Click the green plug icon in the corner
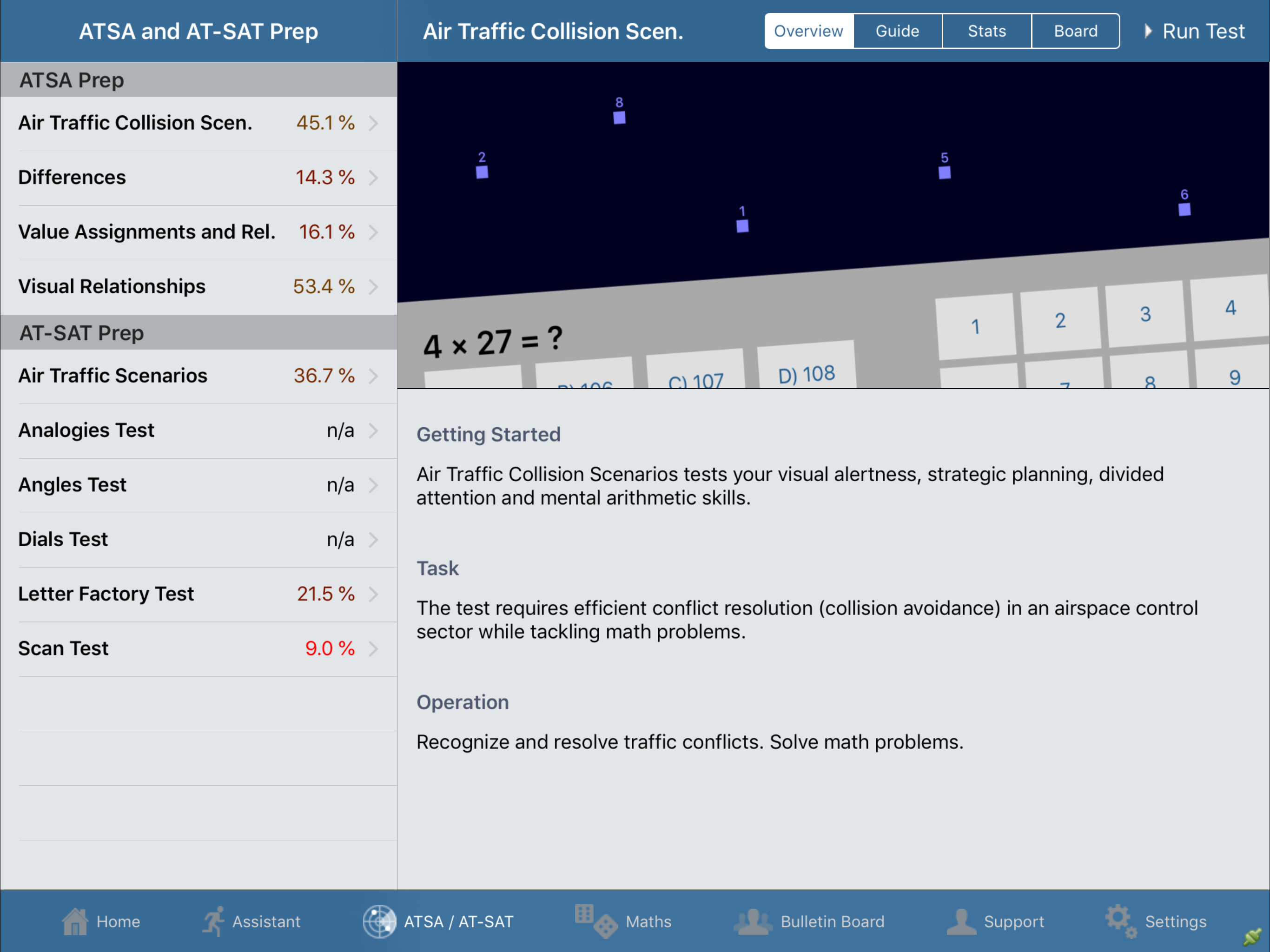1270x952 pixels. pos(1253,937)
